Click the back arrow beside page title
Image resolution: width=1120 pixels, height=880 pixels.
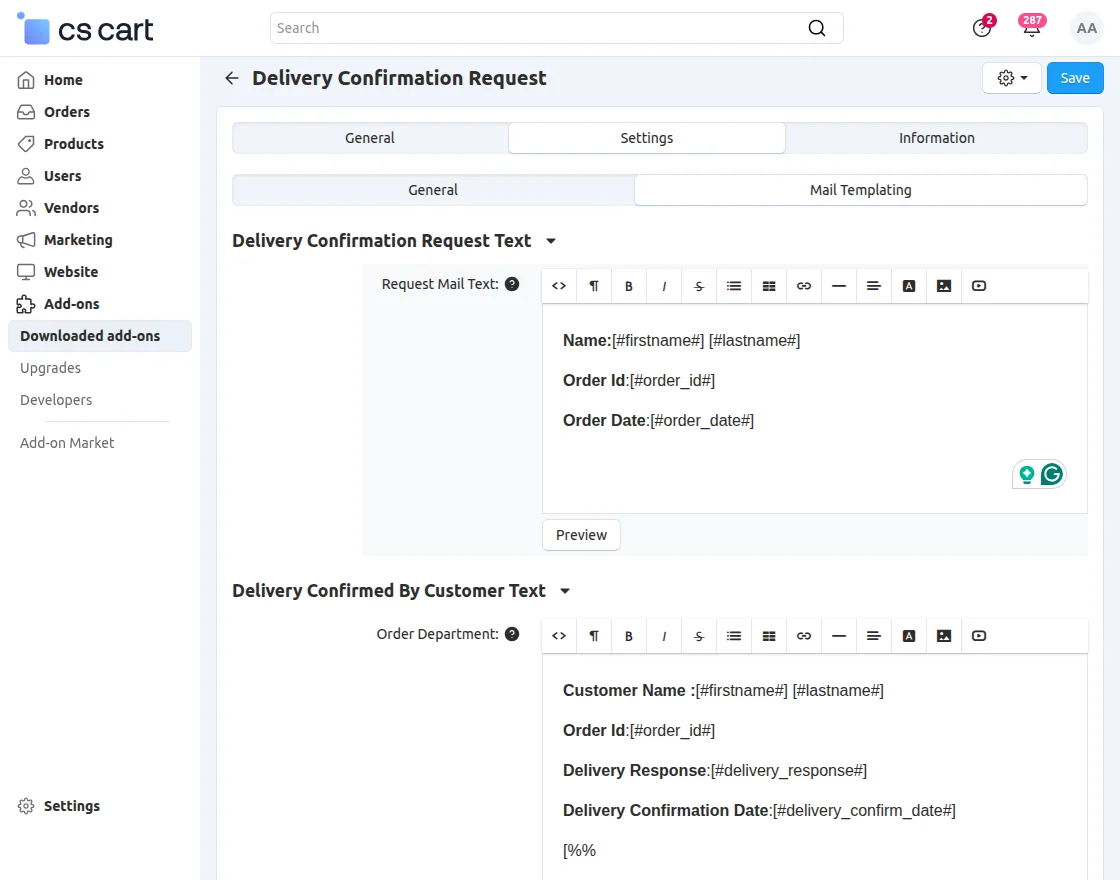coord(232,78)
